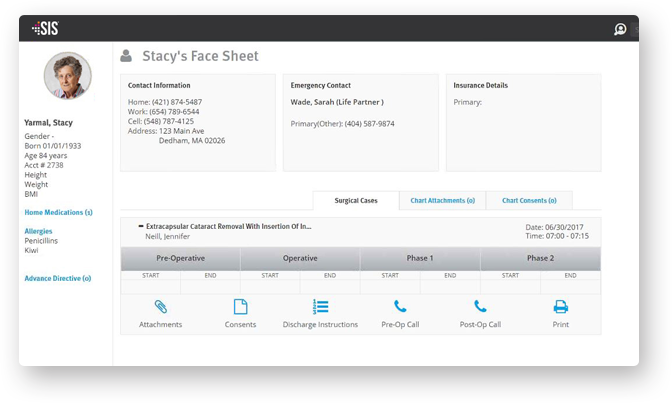This screenshot has width=672, height=403.
Task: Click the Contact Information heading
Action: click(x=159, y=85)
